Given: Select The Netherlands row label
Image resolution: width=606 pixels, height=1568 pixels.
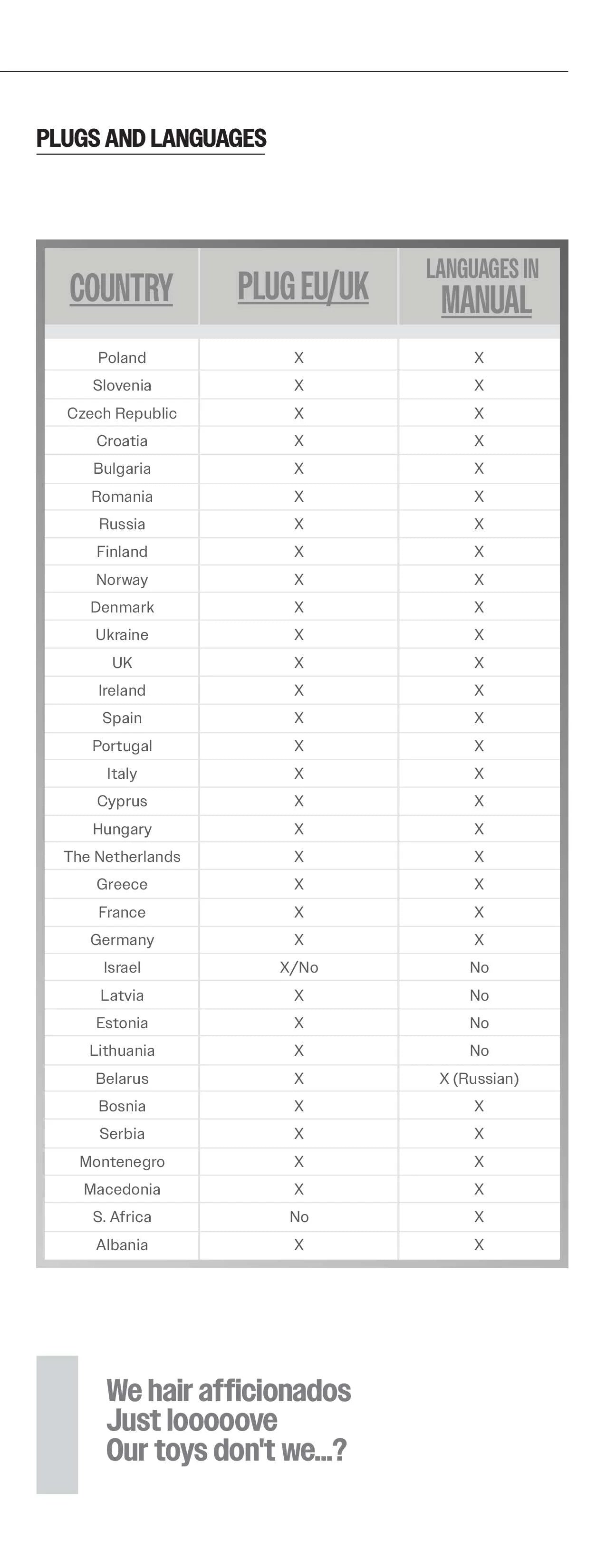Looking at the screenshot, I should [122, 856].
